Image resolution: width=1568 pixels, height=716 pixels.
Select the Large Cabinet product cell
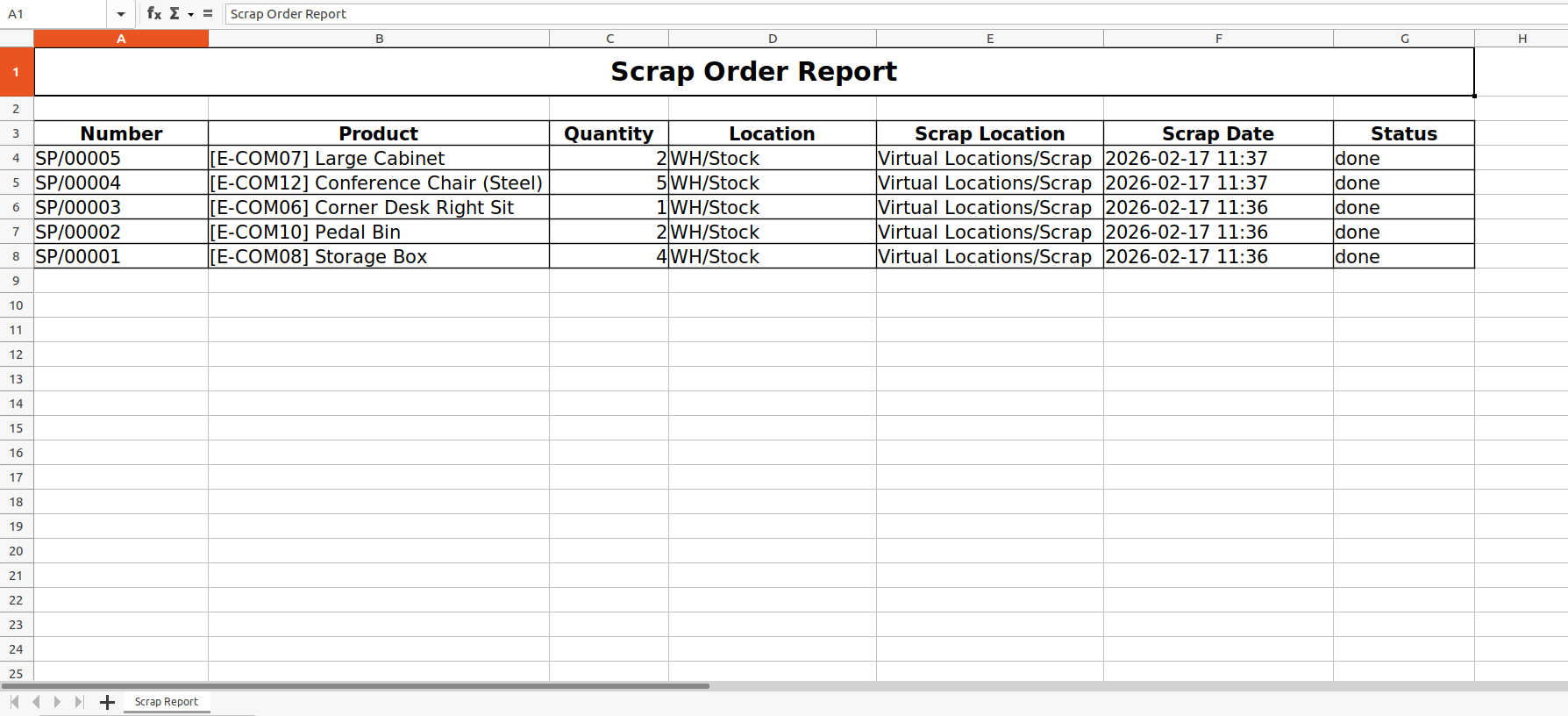(379, 158)
